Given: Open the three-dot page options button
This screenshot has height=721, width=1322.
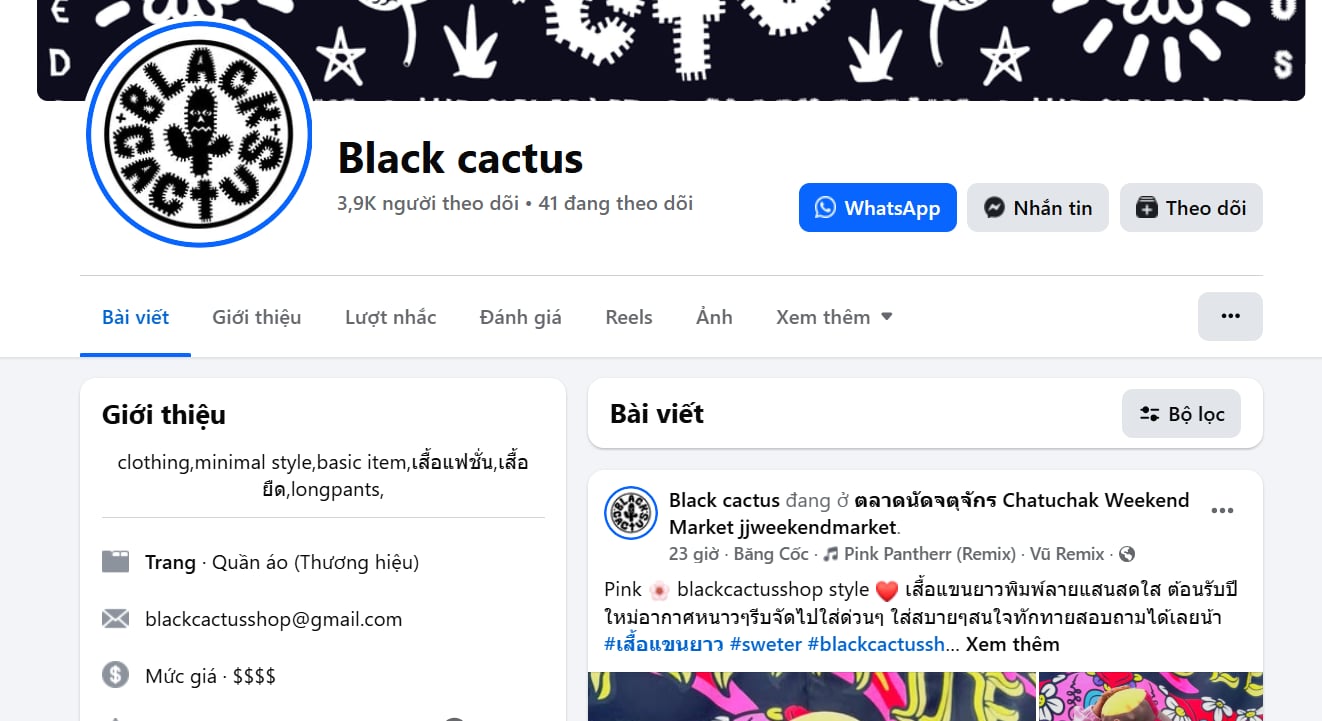Looking at the screenshot, I should 1230,316.
